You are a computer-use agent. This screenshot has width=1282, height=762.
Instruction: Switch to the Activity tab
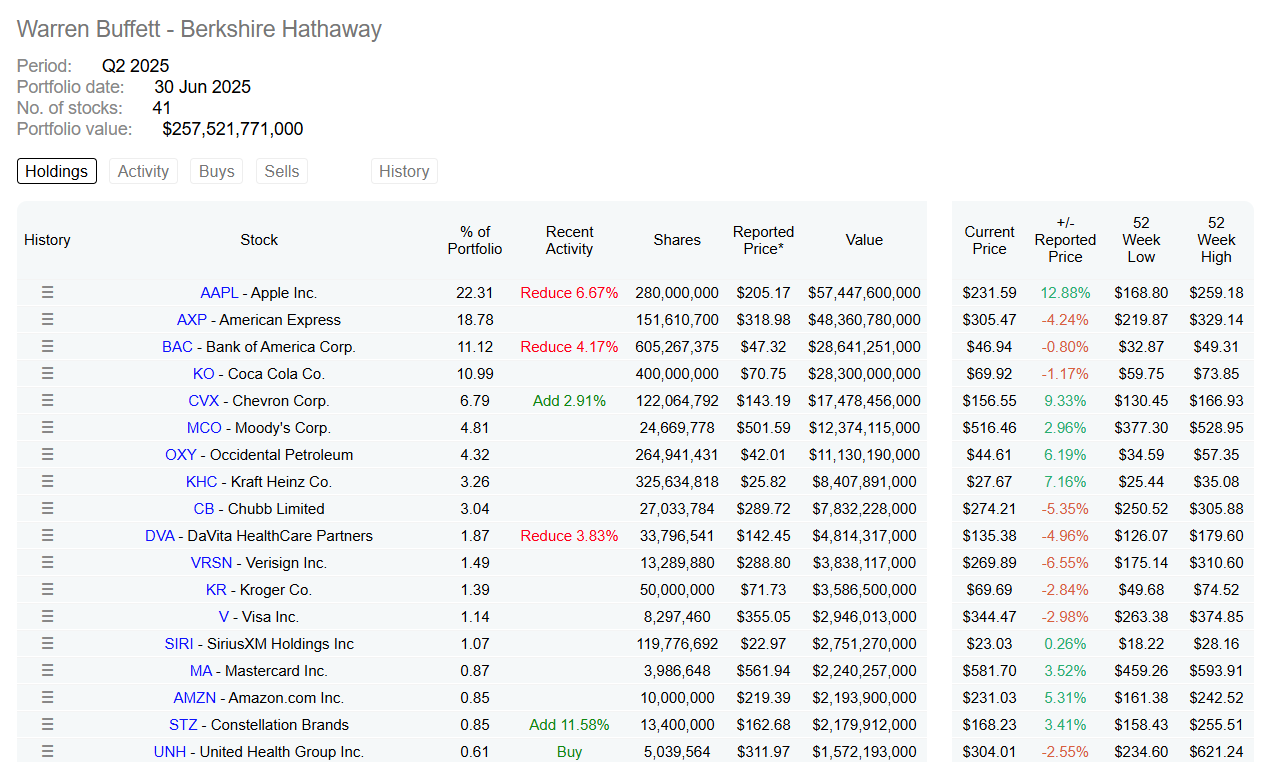pyautogui.click(x=143, y=171)
